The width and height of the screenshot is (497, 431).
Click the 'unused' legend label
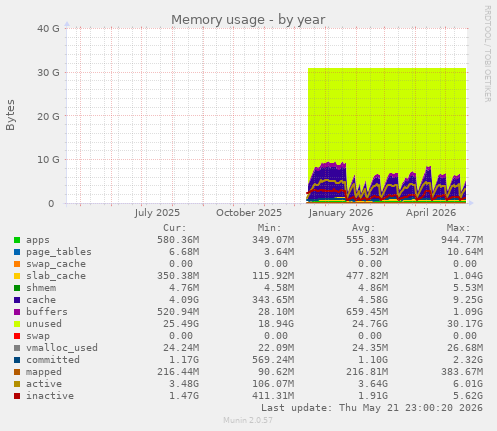click(44, 324)
